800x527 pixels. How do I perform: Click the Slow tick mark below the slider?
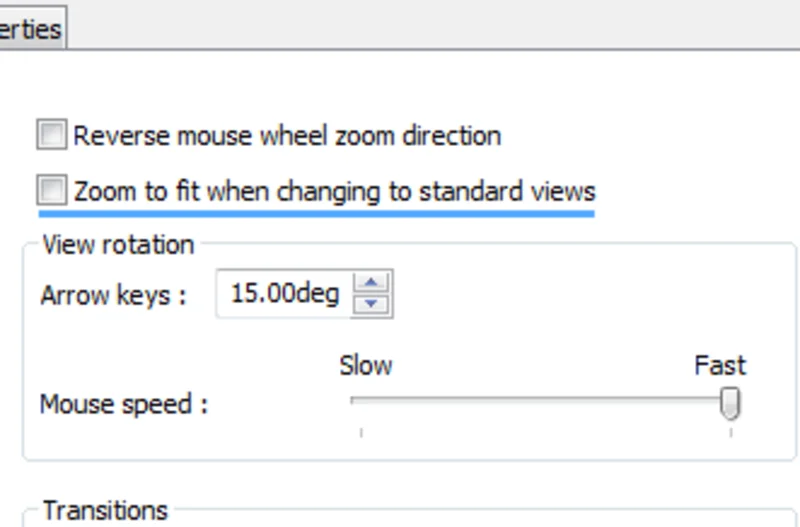(361, 432)
